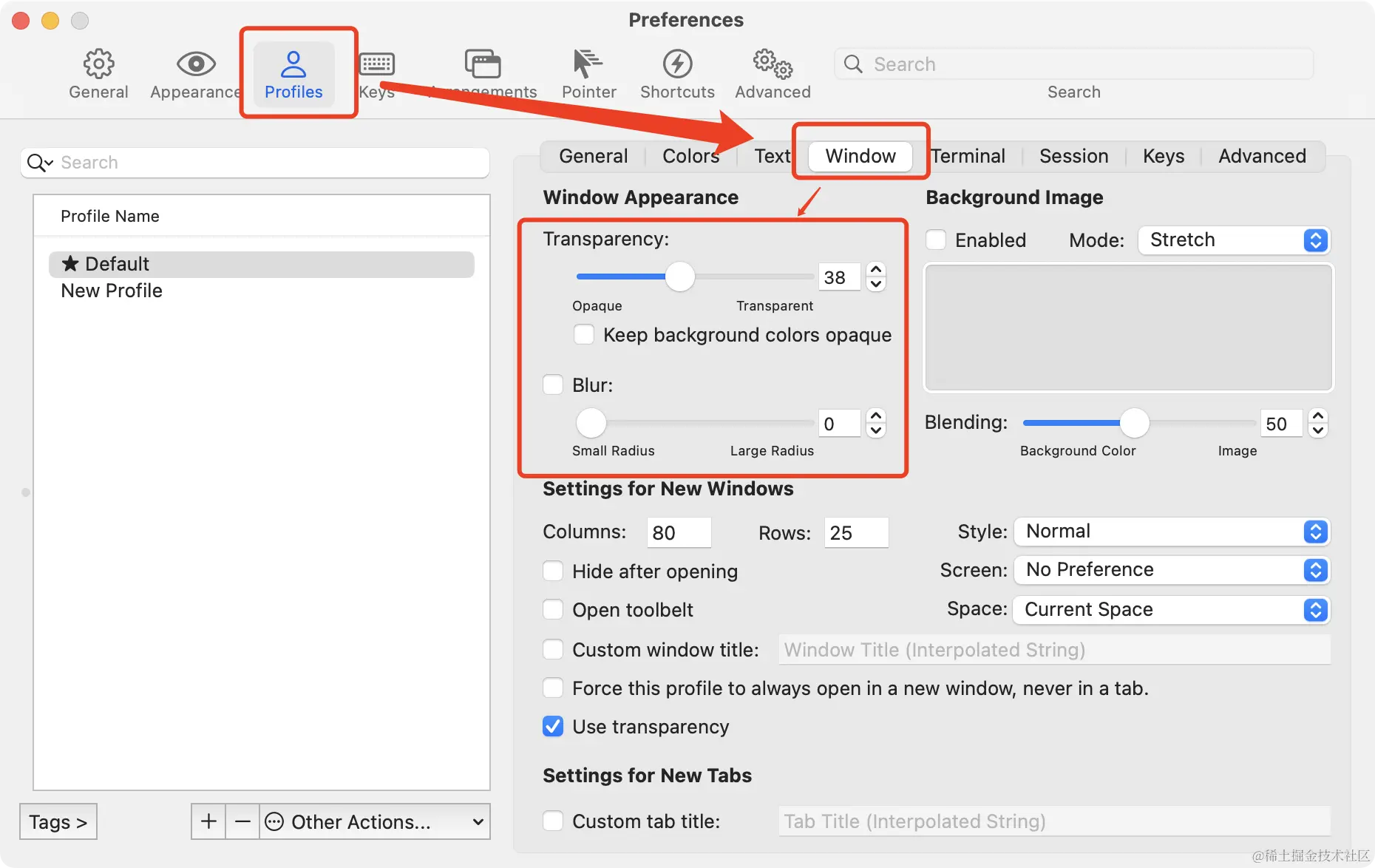Click the Preferences toolbar Search field

click(x=1074, y=64)
